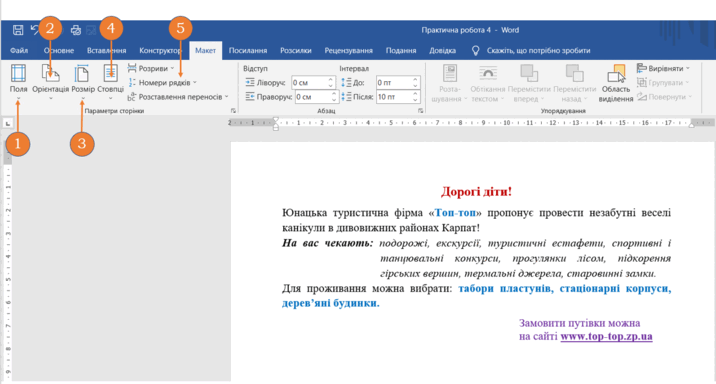Open the Абзац paragraph dialog launcher

point(421,111)
